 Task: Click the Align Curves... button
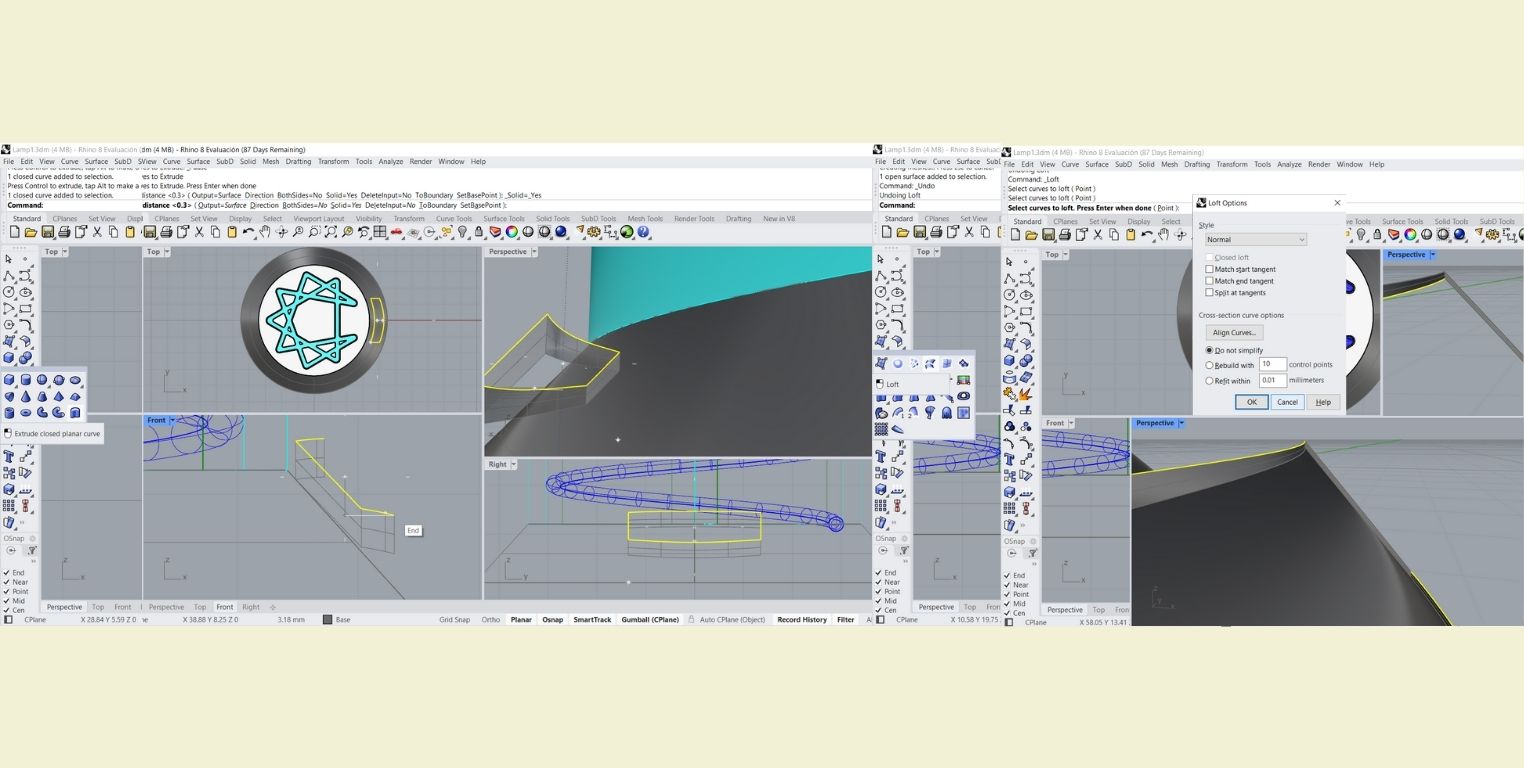click(1235, 332)
